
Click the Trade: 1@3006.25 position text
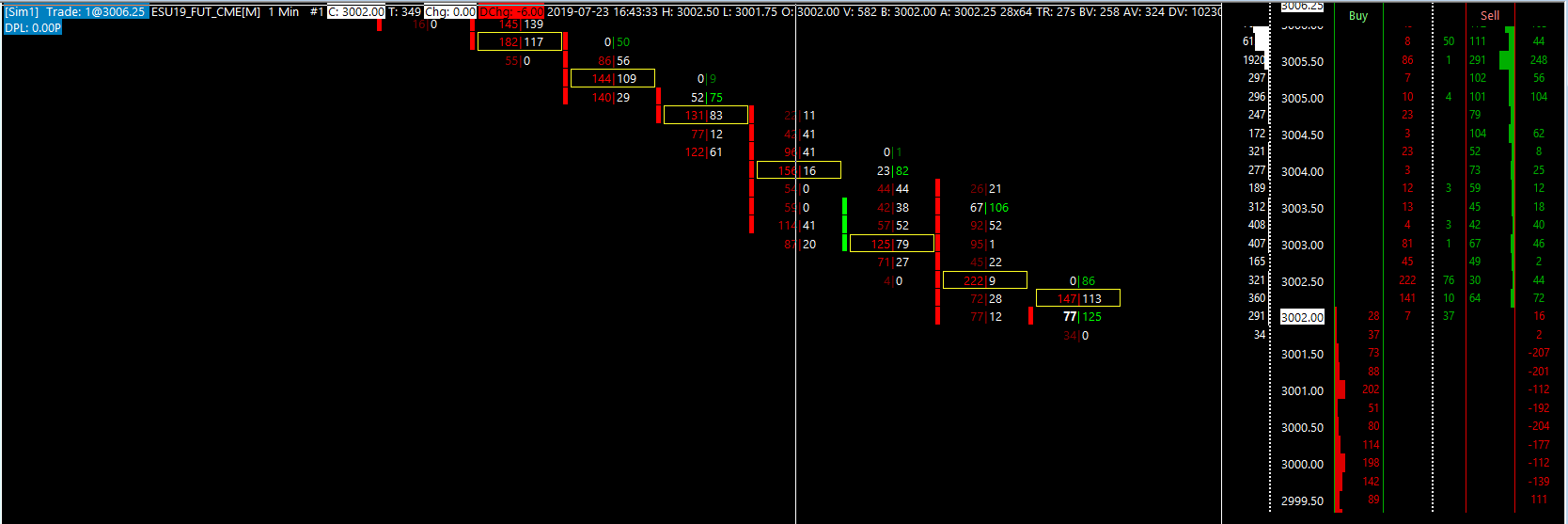tap(96, 12)
